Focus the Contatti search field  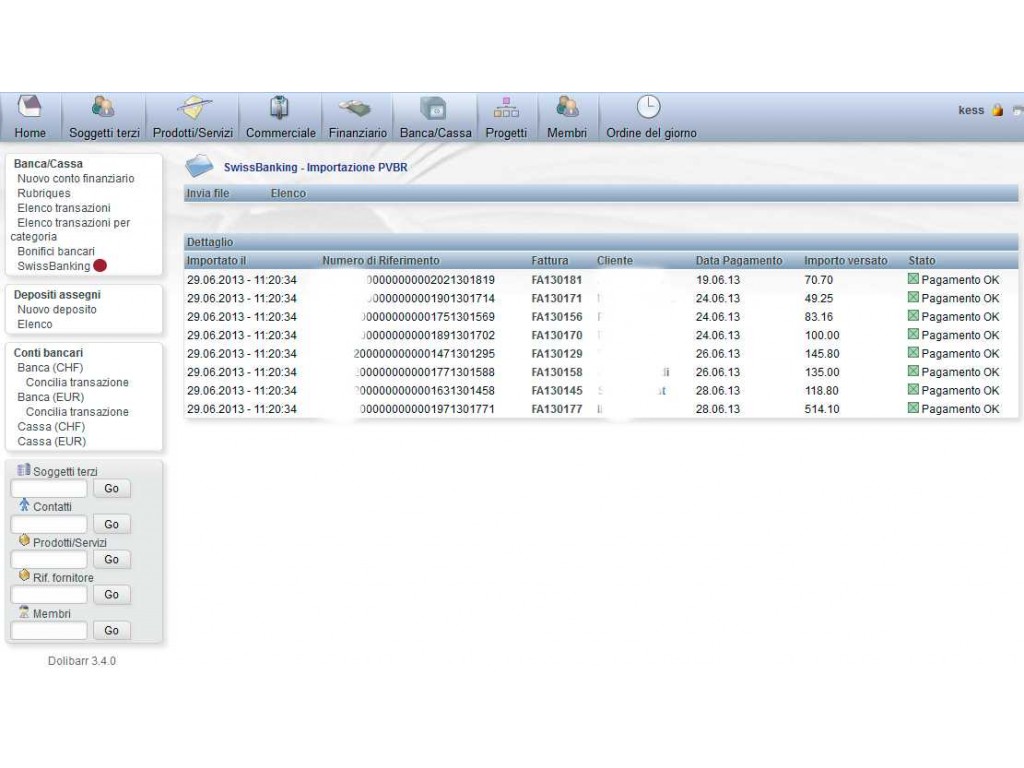(x=49, y=524)
